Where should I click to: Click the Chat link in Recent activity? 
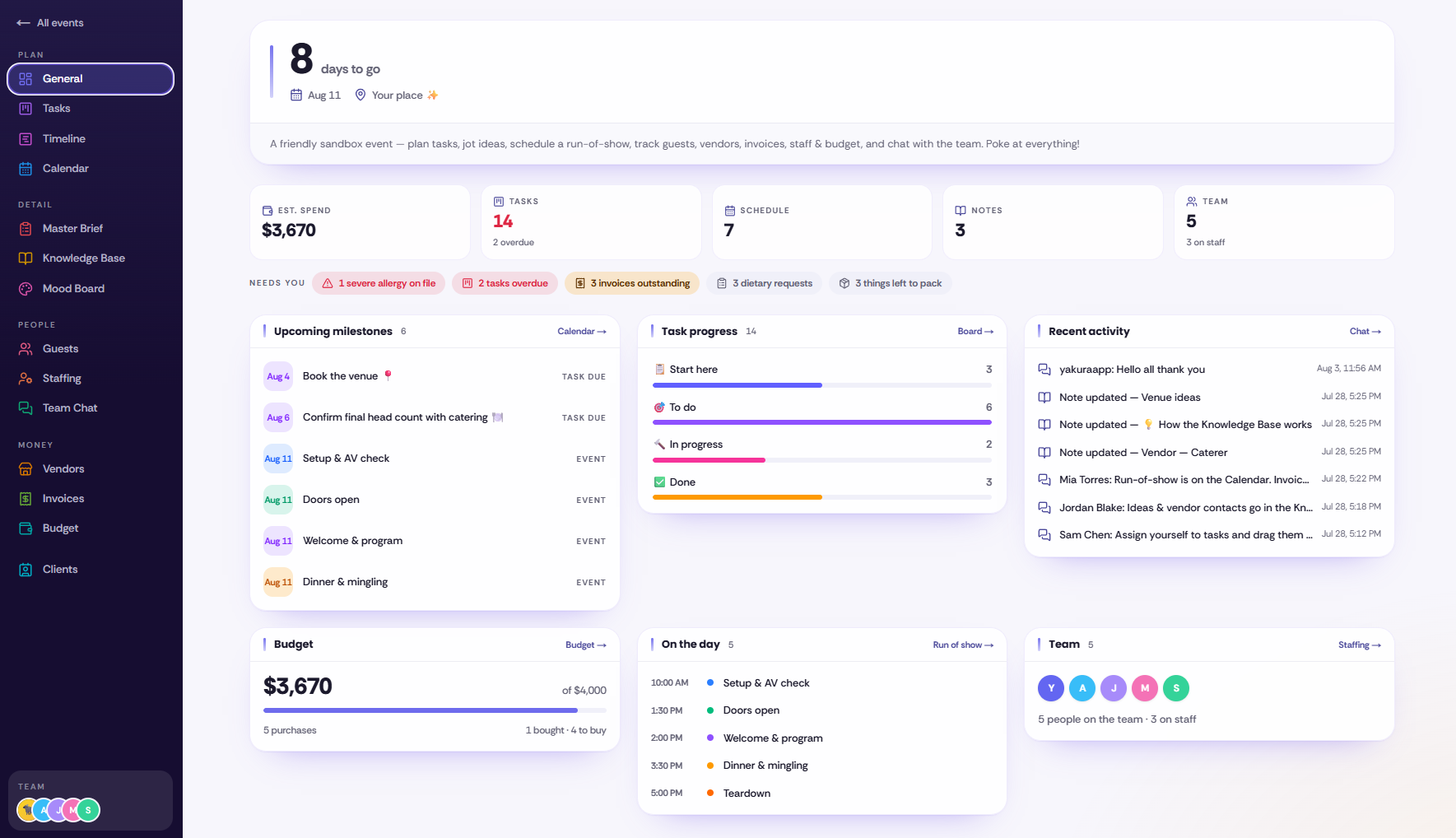tap(1365, 332)
